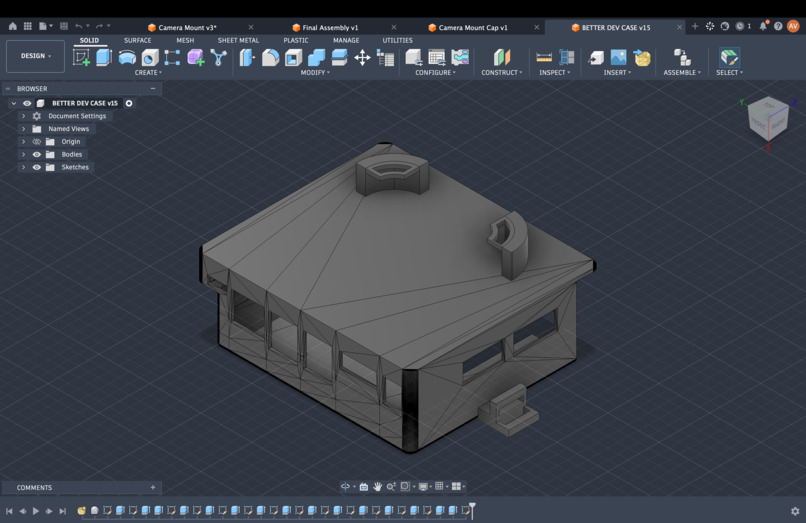Open the Extensions icon in title bar
Screen dimensions: 806x523
(x=710, y=26)
